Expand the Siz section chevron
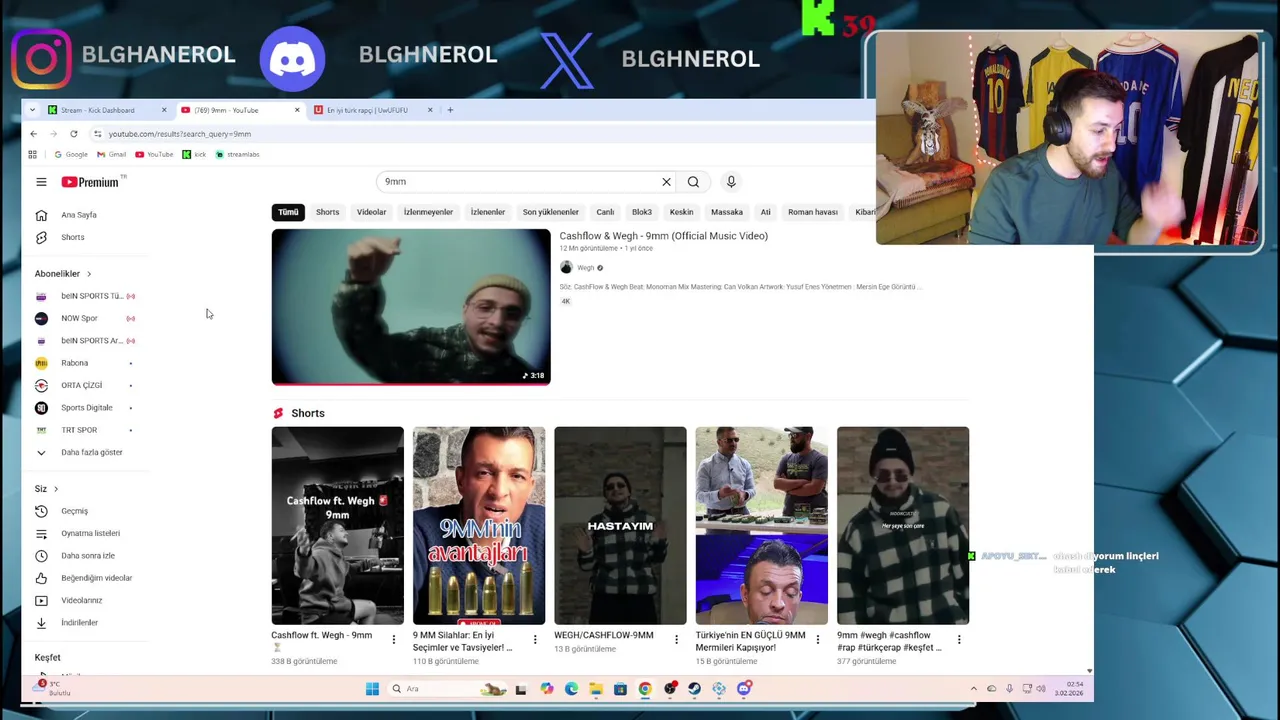The width and height of the screenshot is (1280, 720). 55,489
